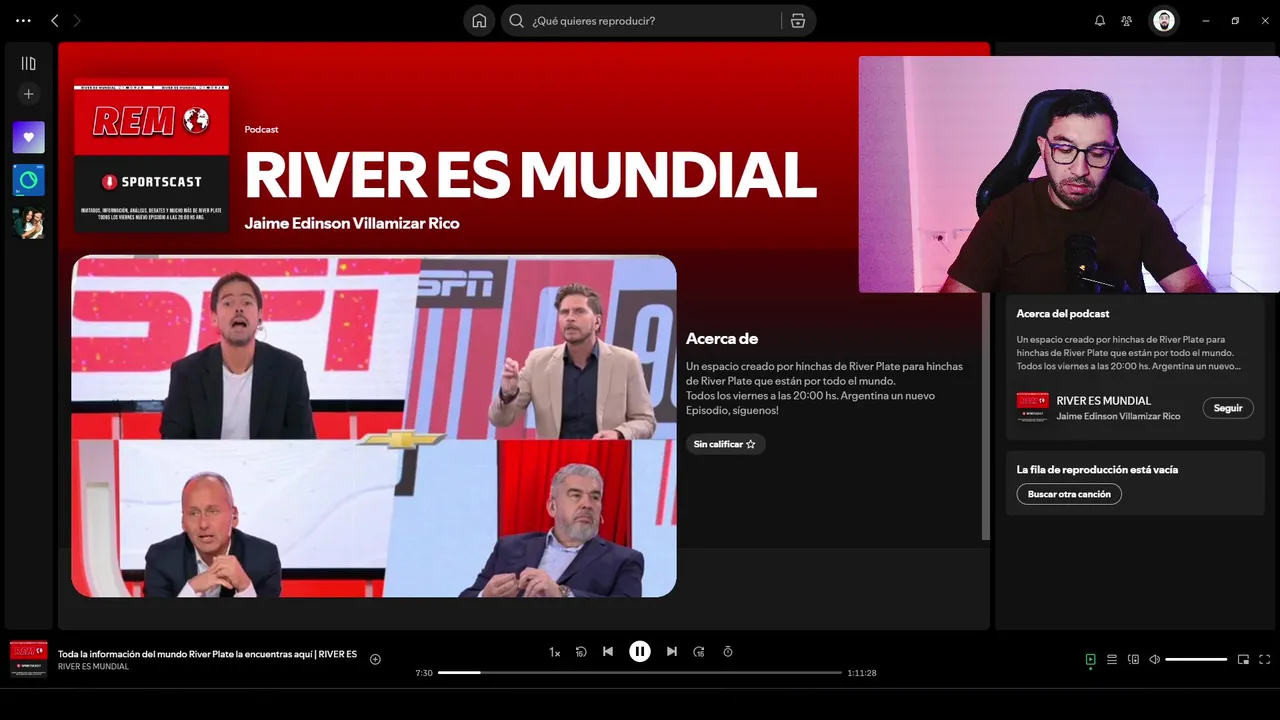The width and height of the screenshot is (1280, 720).
Task: Mute the volume speaker icon
Action: click(1154, 660)
